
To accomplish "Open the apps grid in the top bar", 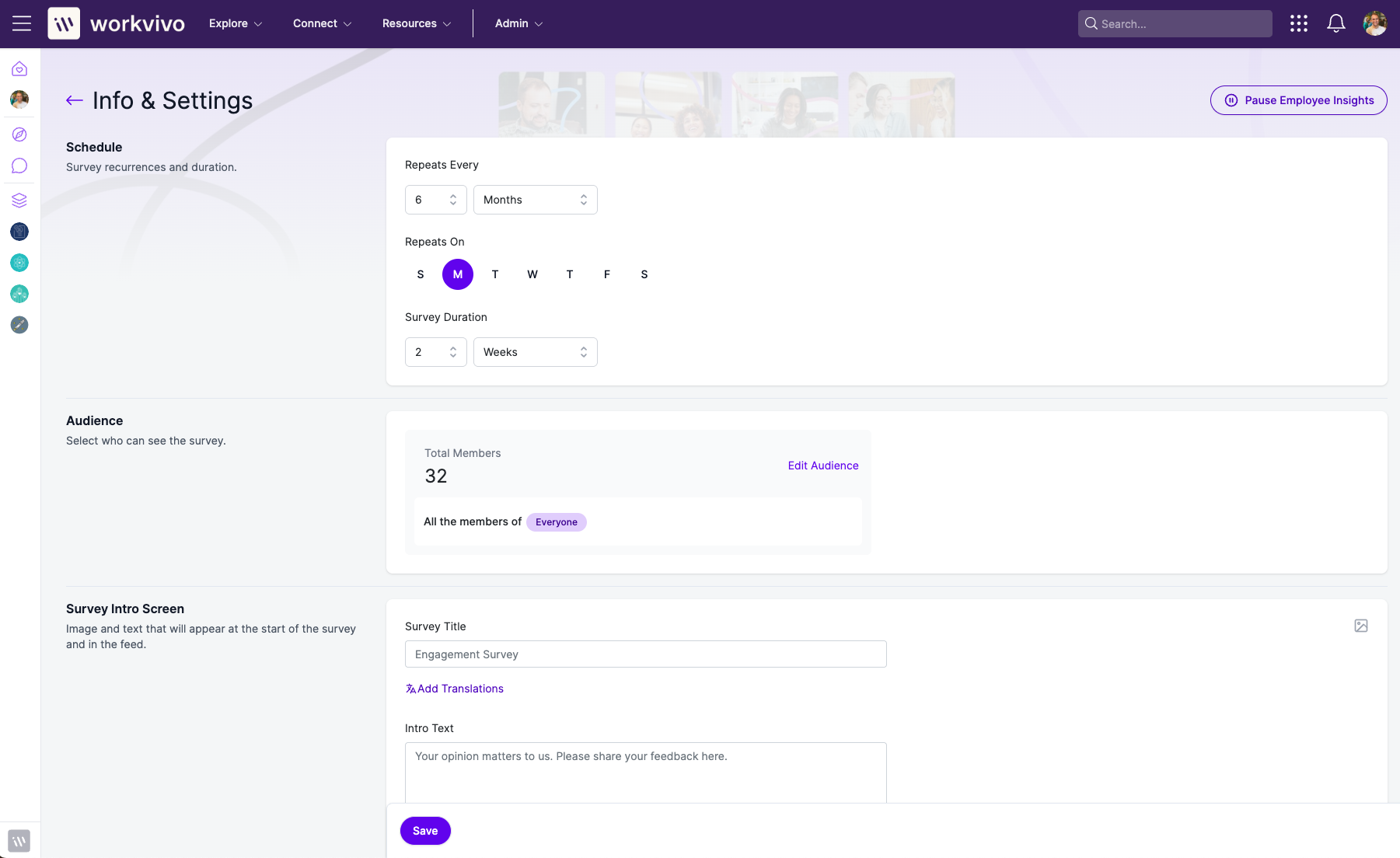I will pyautogui.click(x=1299, y=23).
